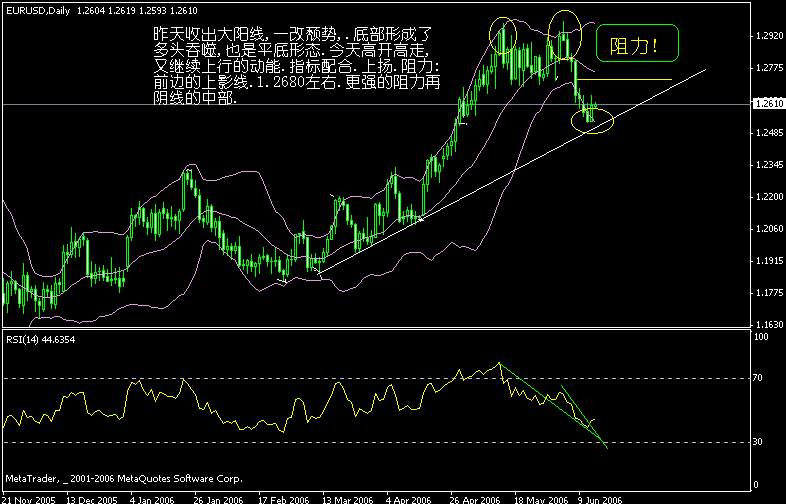Click the 1.2920 price axis label
The image size is (786, 504).
tap(768, 36)
